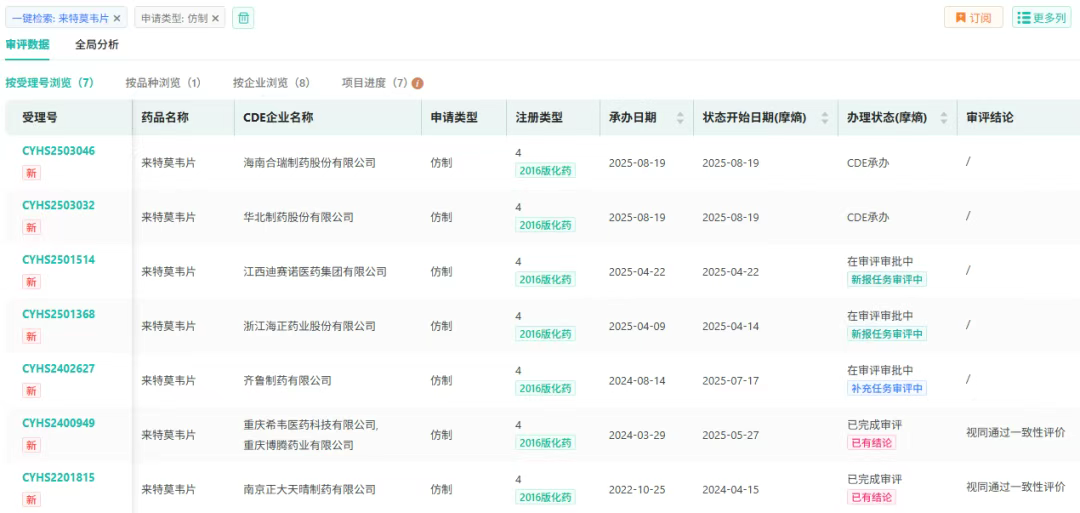1080x513 pixels.
Task: Switch to 按企业浏览 view
Action: coord(271,83)
